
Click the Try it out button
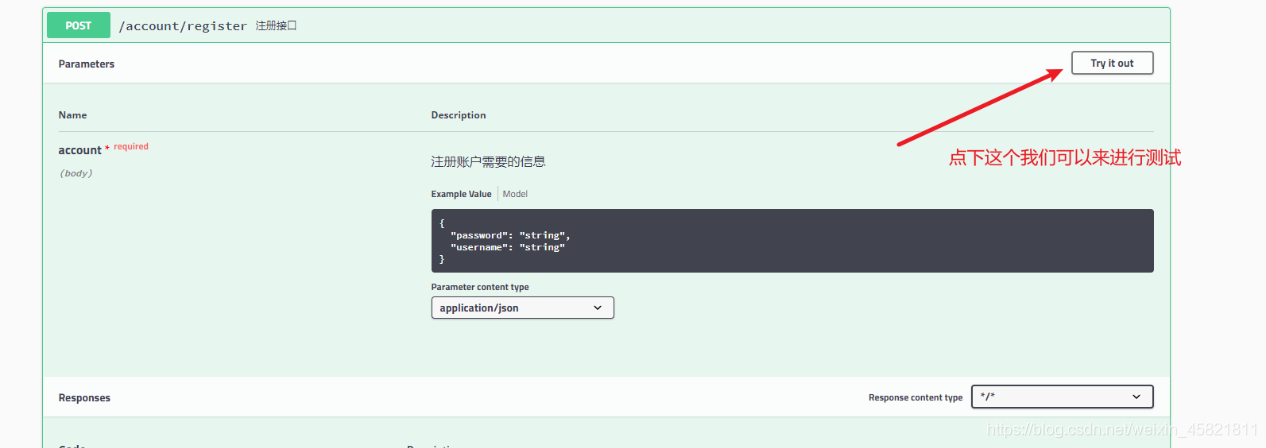pyautogui.click(x=1112, y=63)
